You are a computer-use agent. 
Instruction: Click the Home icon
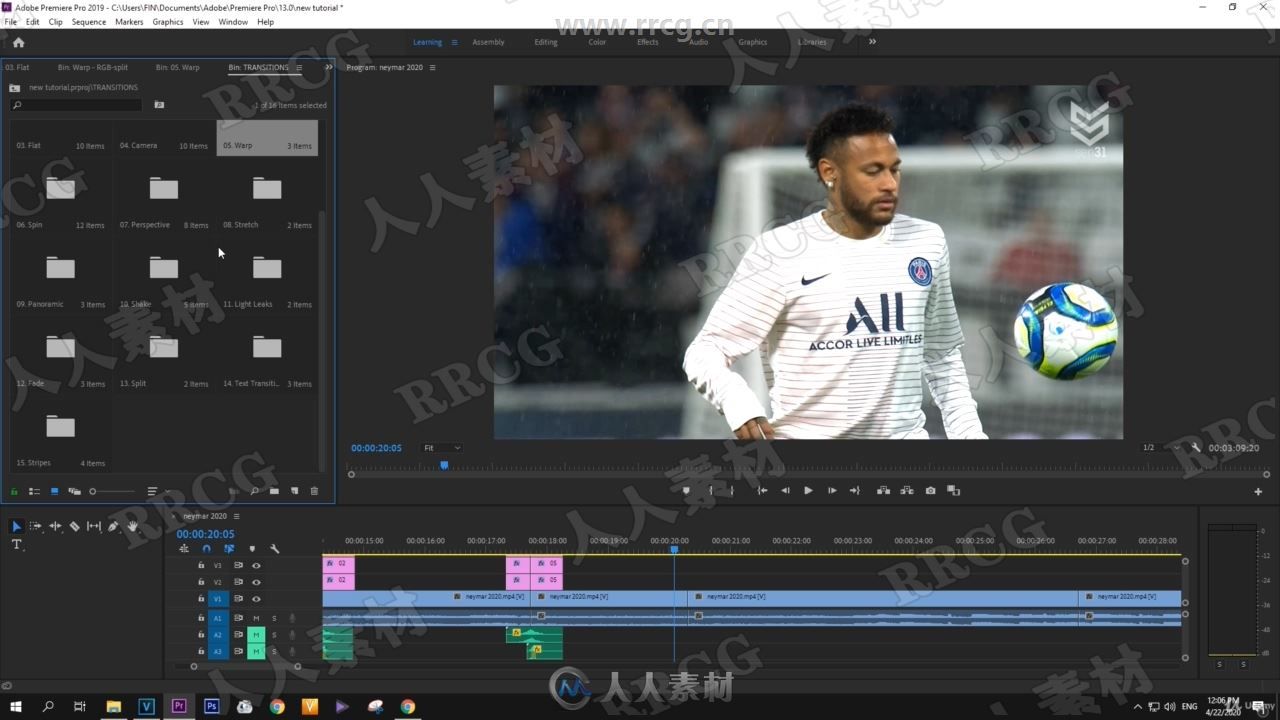pos(18,42)
